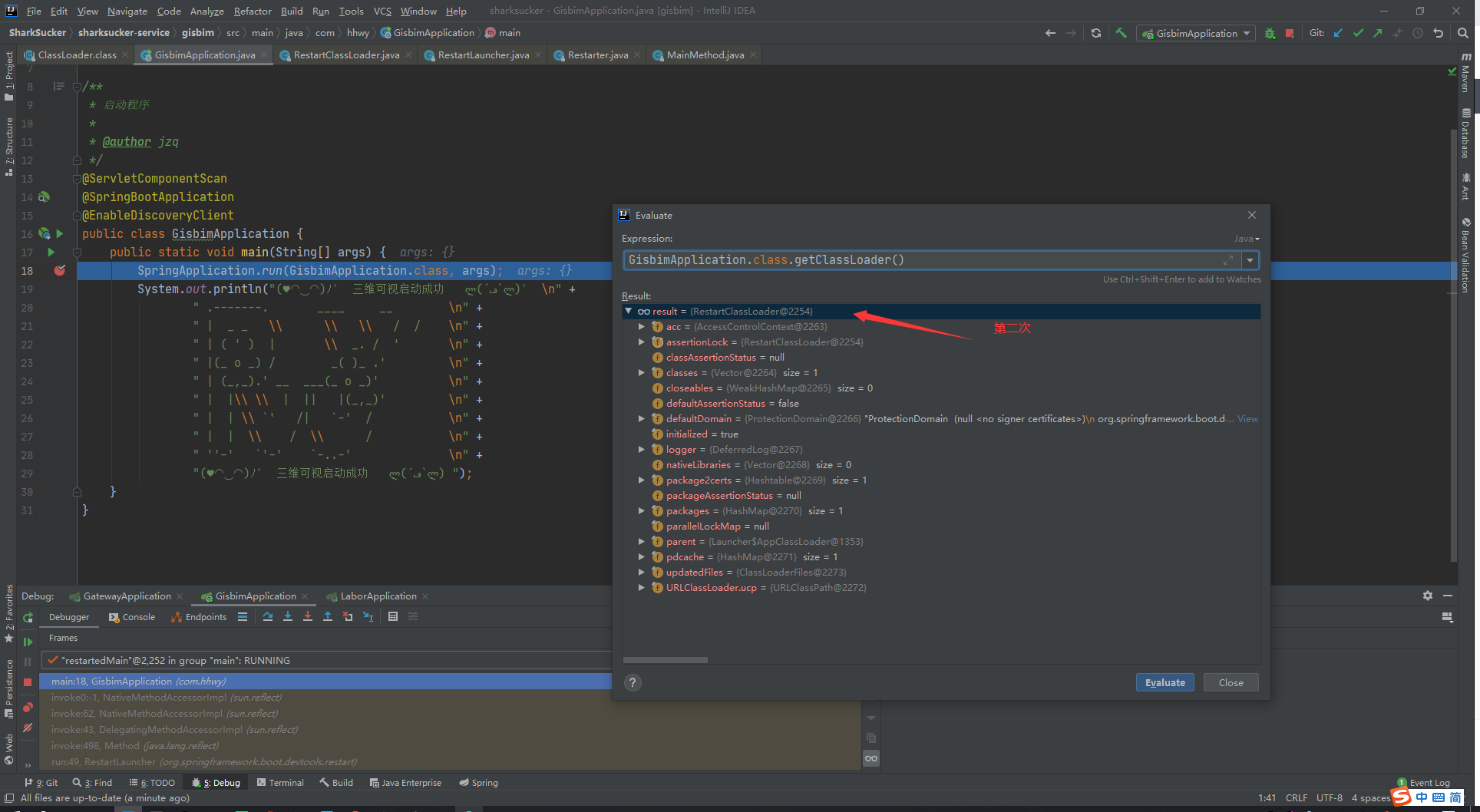Click the View link beside defaultDomain
Image resolution: width=1480 pixels, height=812 pixels.
pos(1247,418)
